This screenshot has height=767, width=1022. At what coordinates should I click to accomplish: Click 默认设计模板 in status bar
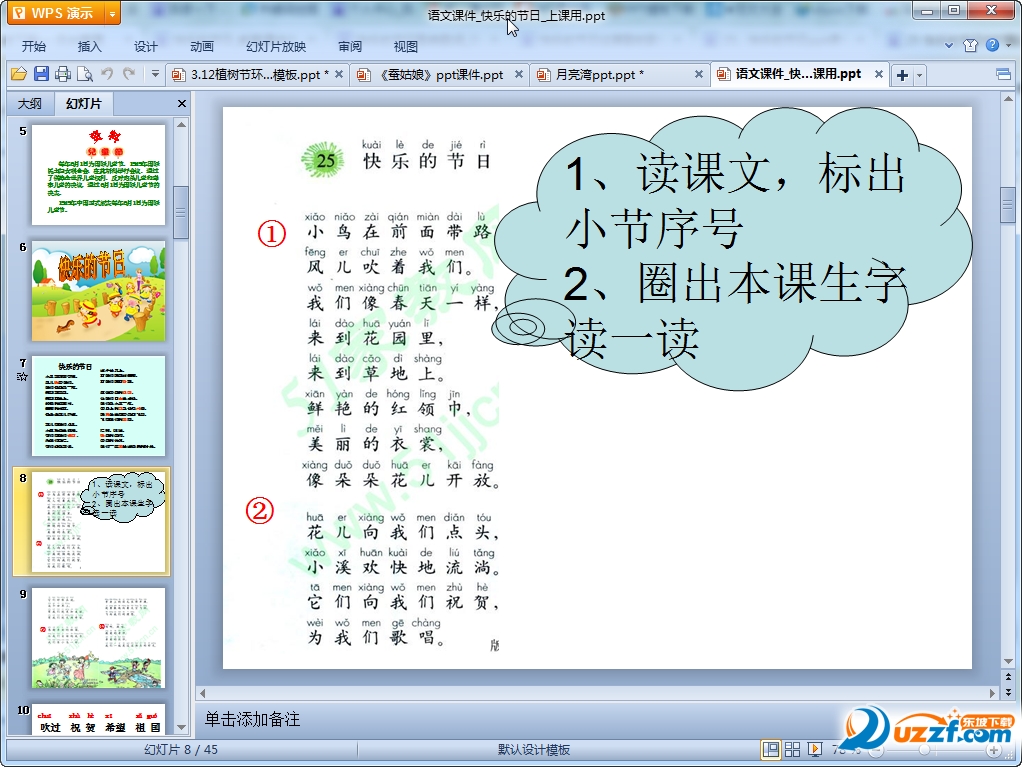(534, 750)
